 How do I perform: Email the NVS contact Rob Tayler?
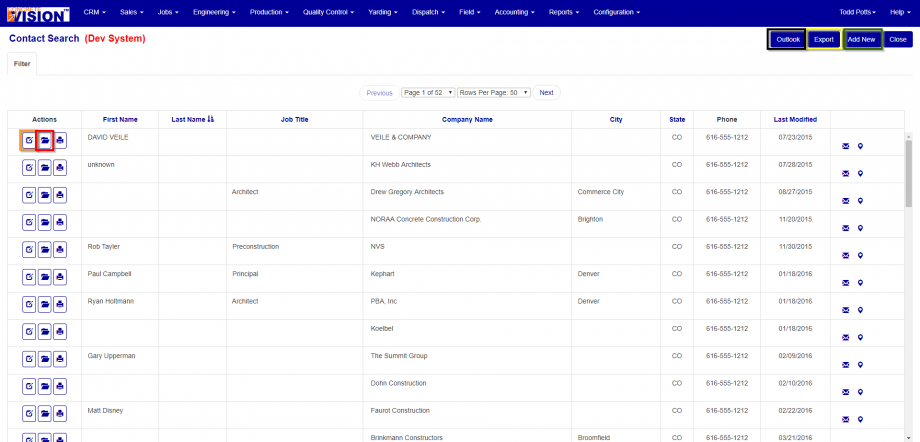845,255
